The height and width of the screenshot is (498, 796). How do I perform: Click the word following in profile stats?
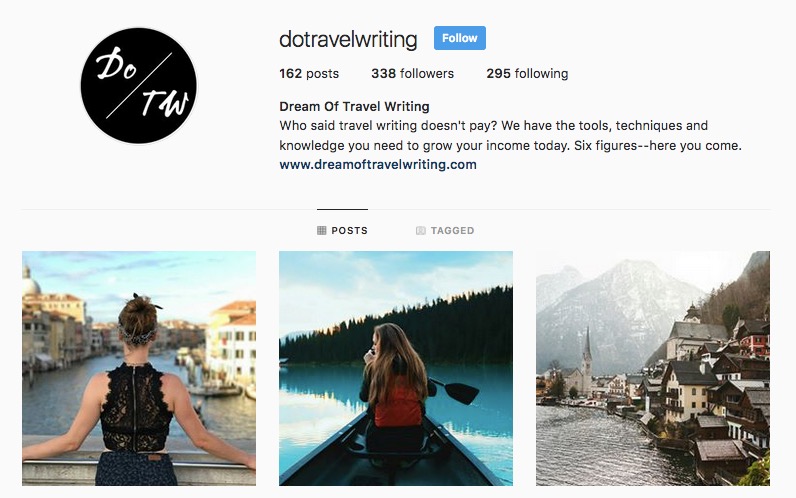pos(541,74)
